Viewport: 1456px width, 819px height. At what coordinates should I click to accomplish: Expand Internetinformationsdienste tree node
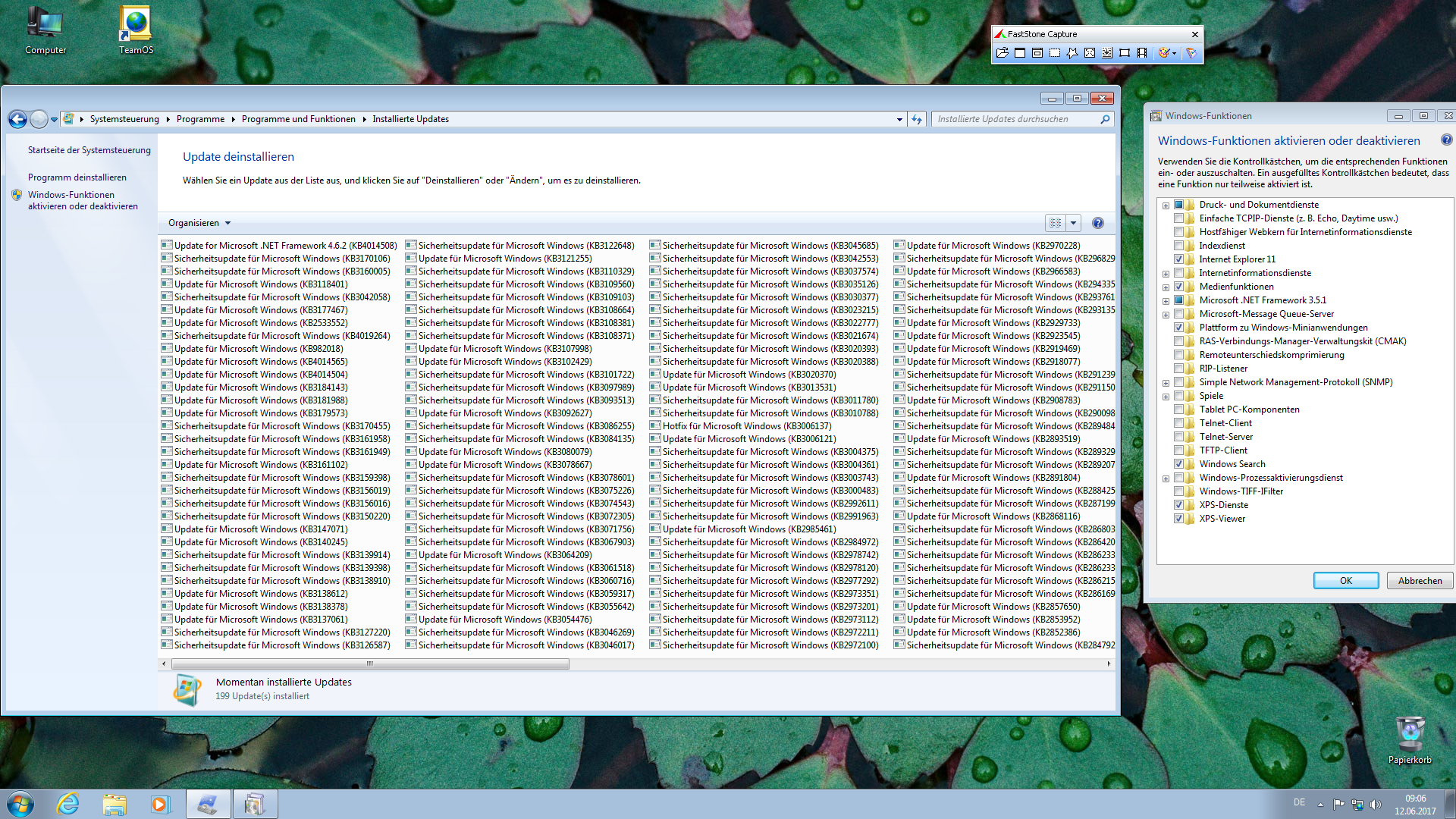click(1166, 274)
